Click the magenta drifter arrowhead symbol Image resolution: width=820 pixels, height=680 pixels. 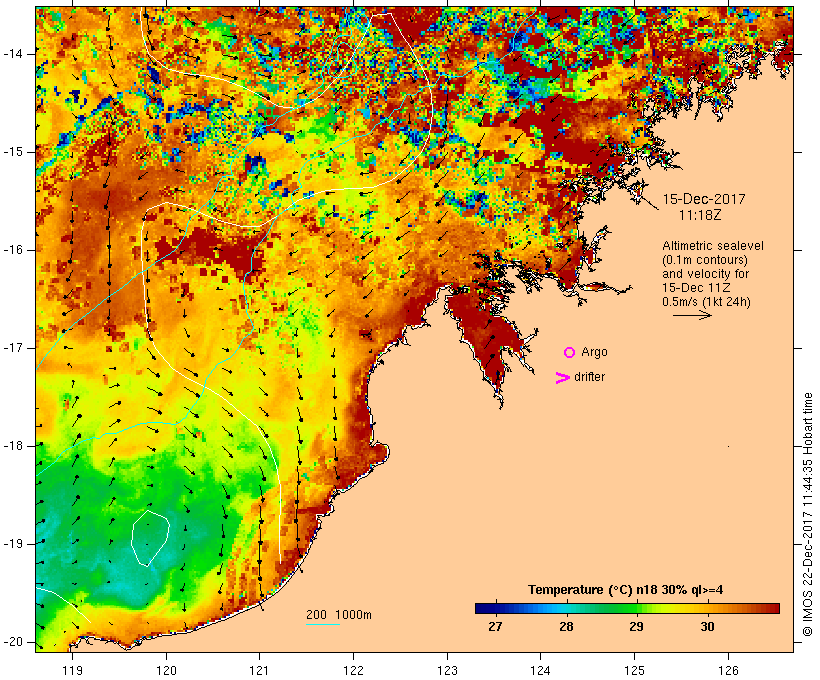pos(562,378)
